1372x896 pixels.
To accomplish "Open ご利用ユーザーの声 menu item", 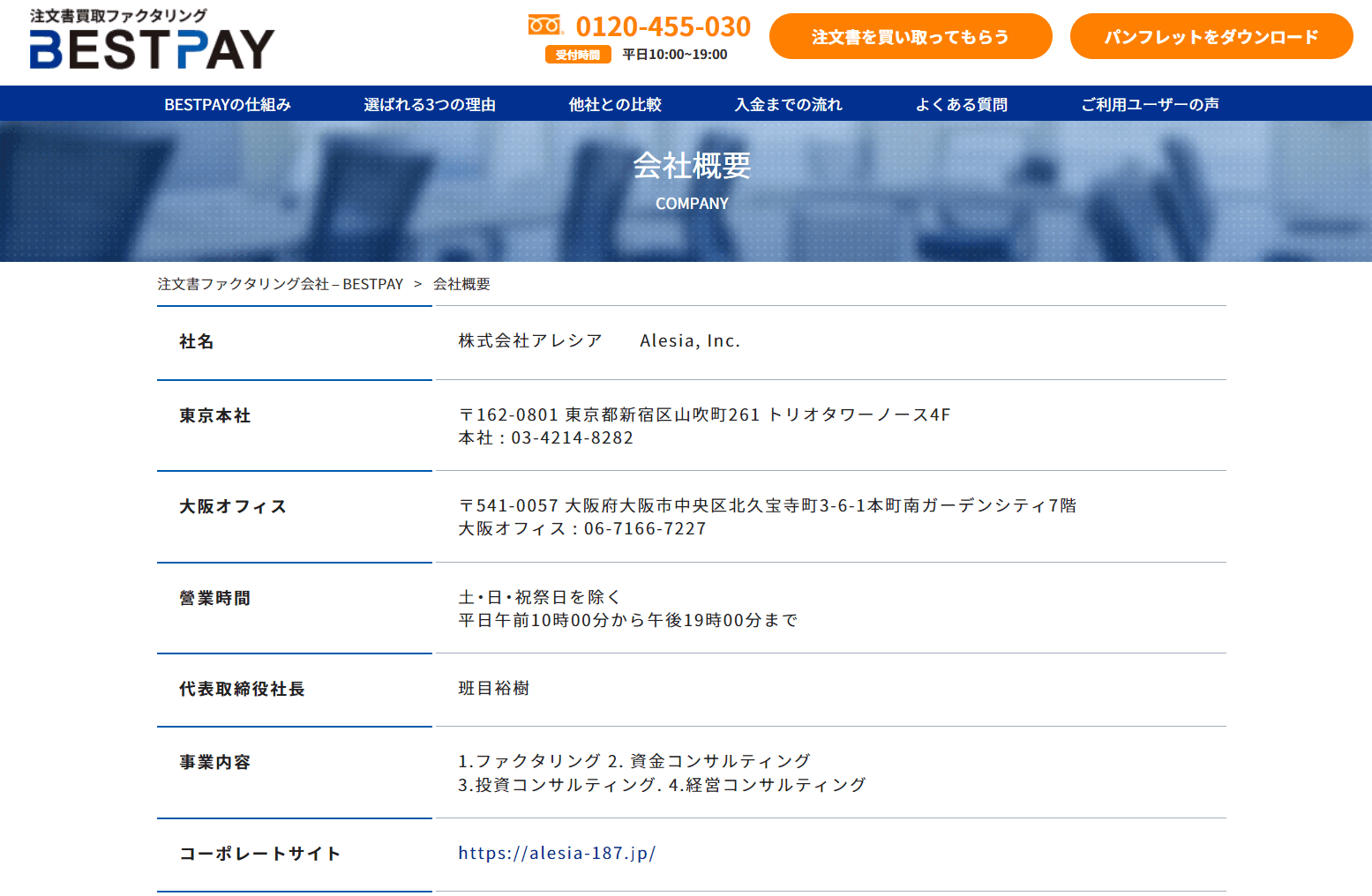I will (x=1150, y=104).
